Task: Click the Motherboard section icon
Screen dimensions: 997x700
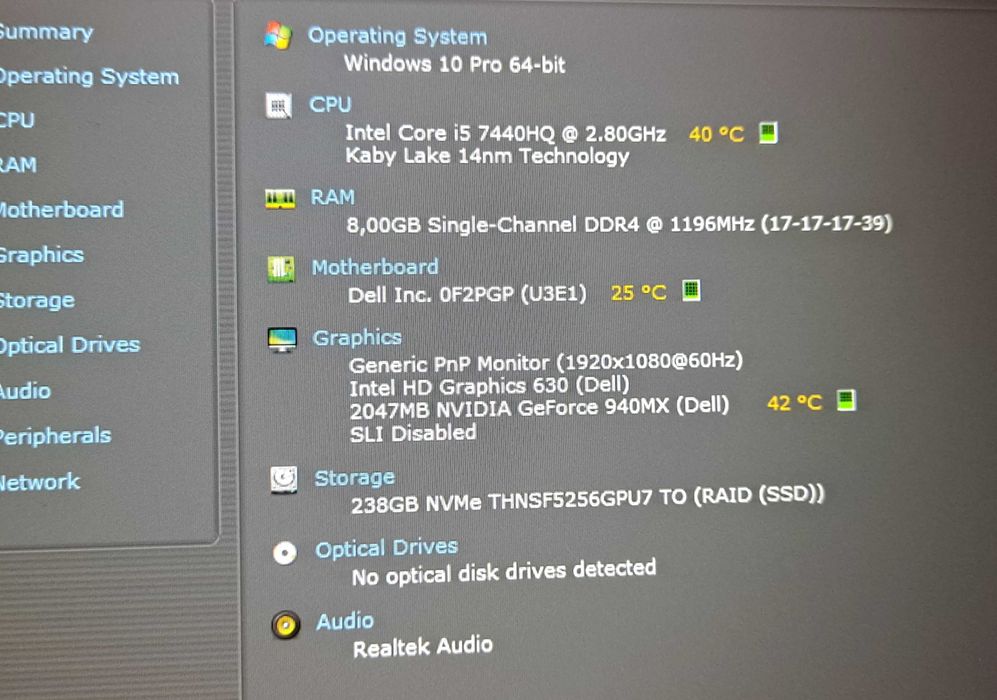Action: click(280, 269)
